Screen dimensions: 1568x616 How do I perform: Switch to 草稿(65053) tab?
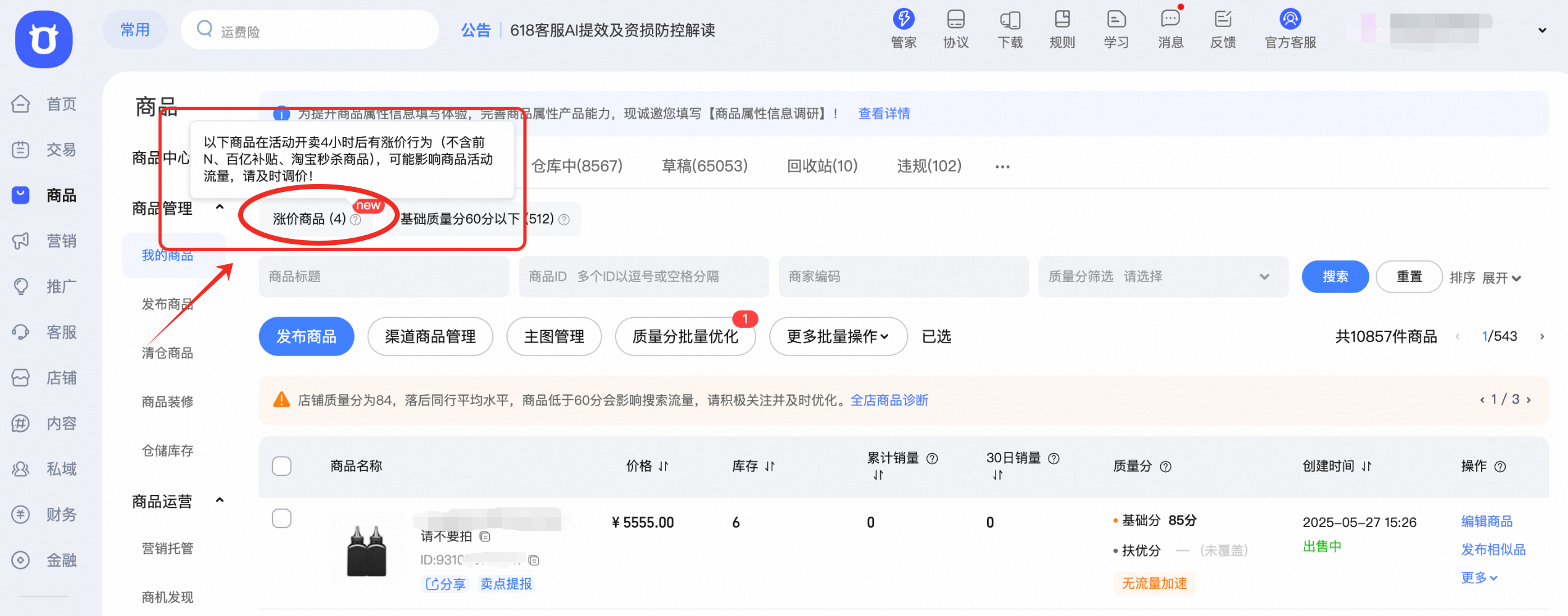[704, 166]
